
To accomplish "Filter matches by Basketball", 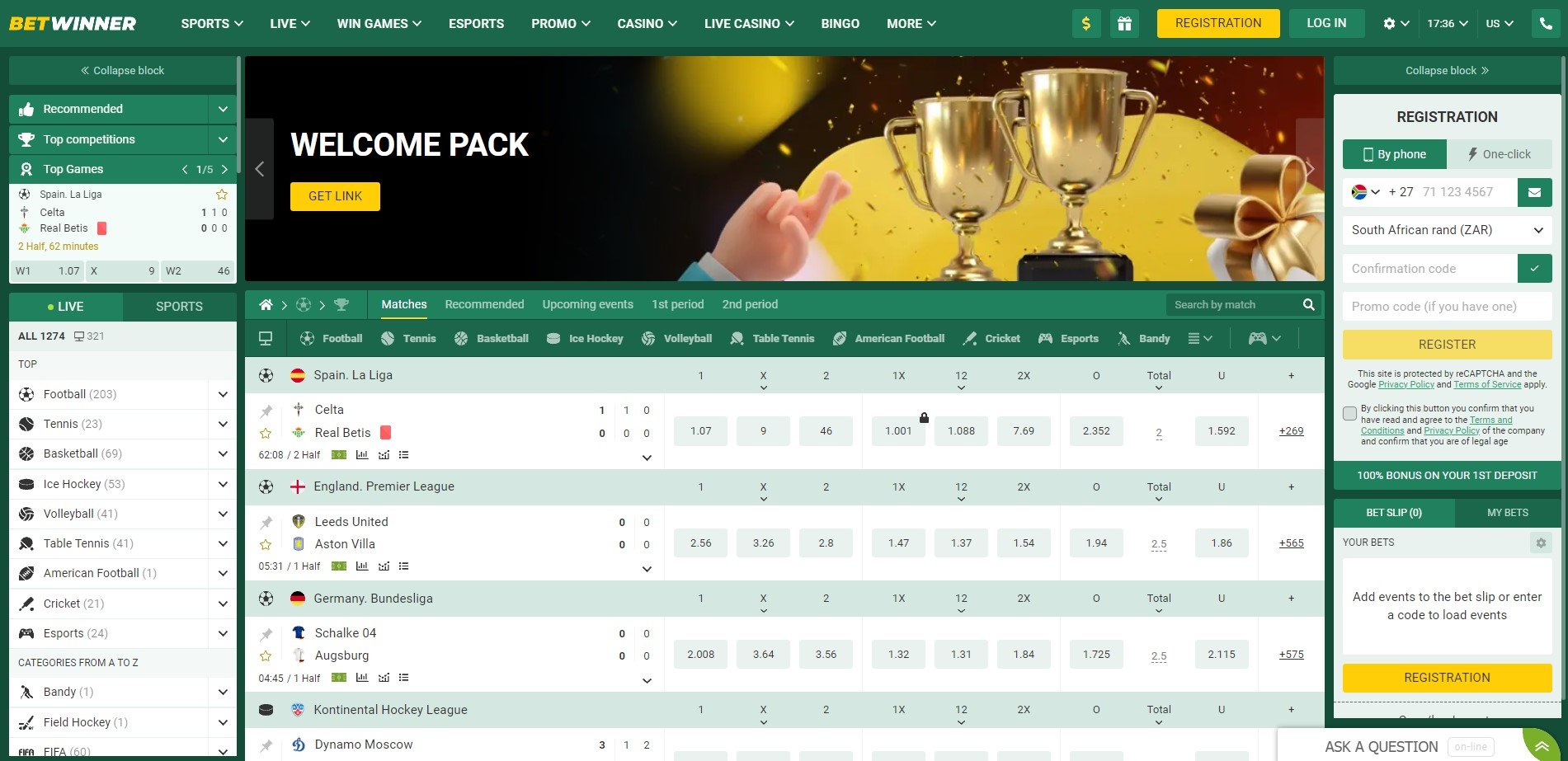I will pos(492,339).
